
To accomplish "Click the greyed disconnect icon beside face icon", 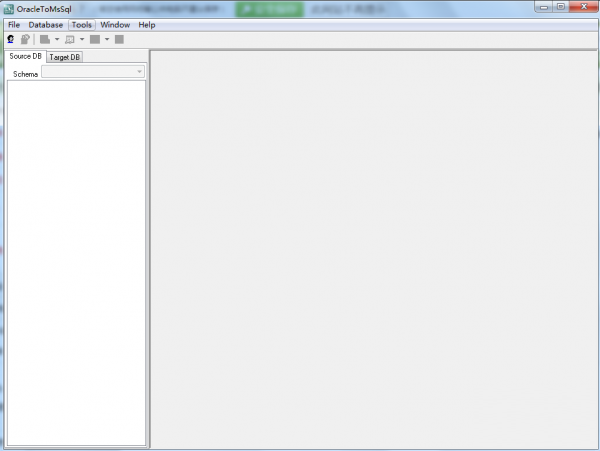I will pos(25,39).
